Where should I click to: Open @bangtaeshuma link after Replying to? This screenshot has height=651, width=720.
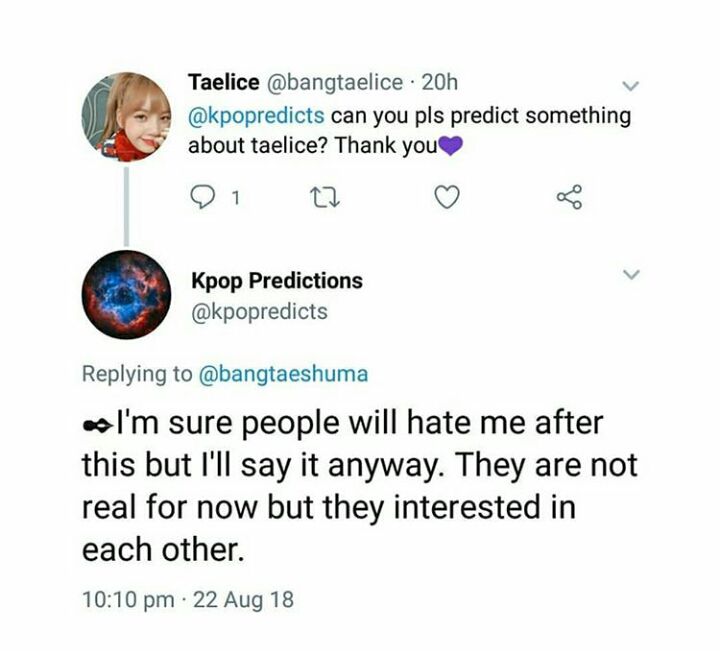coord(284,374)
